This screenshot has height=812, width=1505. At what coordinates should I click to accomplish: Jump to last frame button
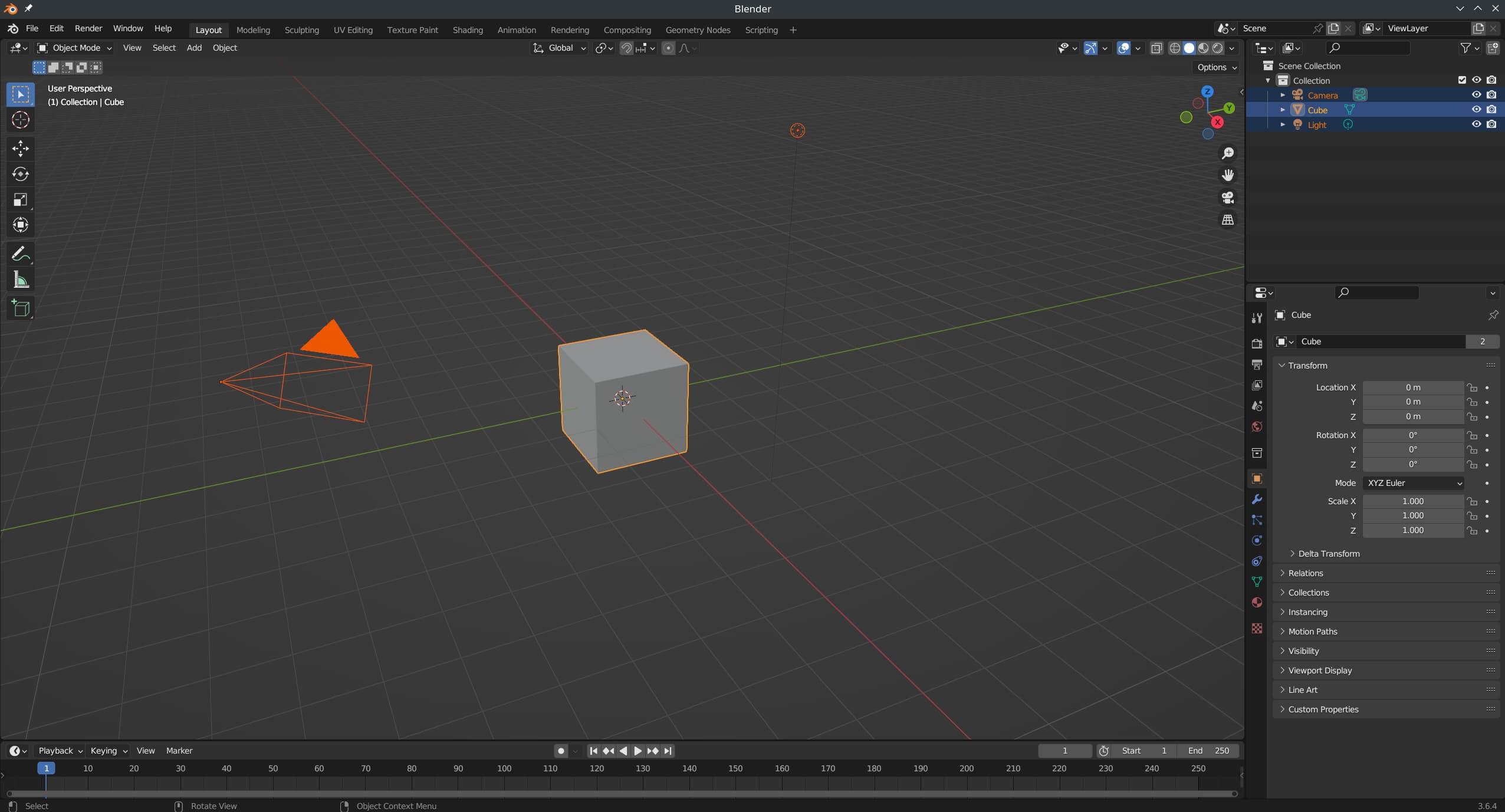(668, 751)
